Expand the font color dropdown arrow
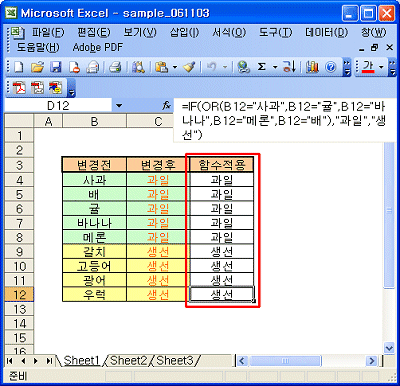400x386 pixels. [x=381, y=67]
